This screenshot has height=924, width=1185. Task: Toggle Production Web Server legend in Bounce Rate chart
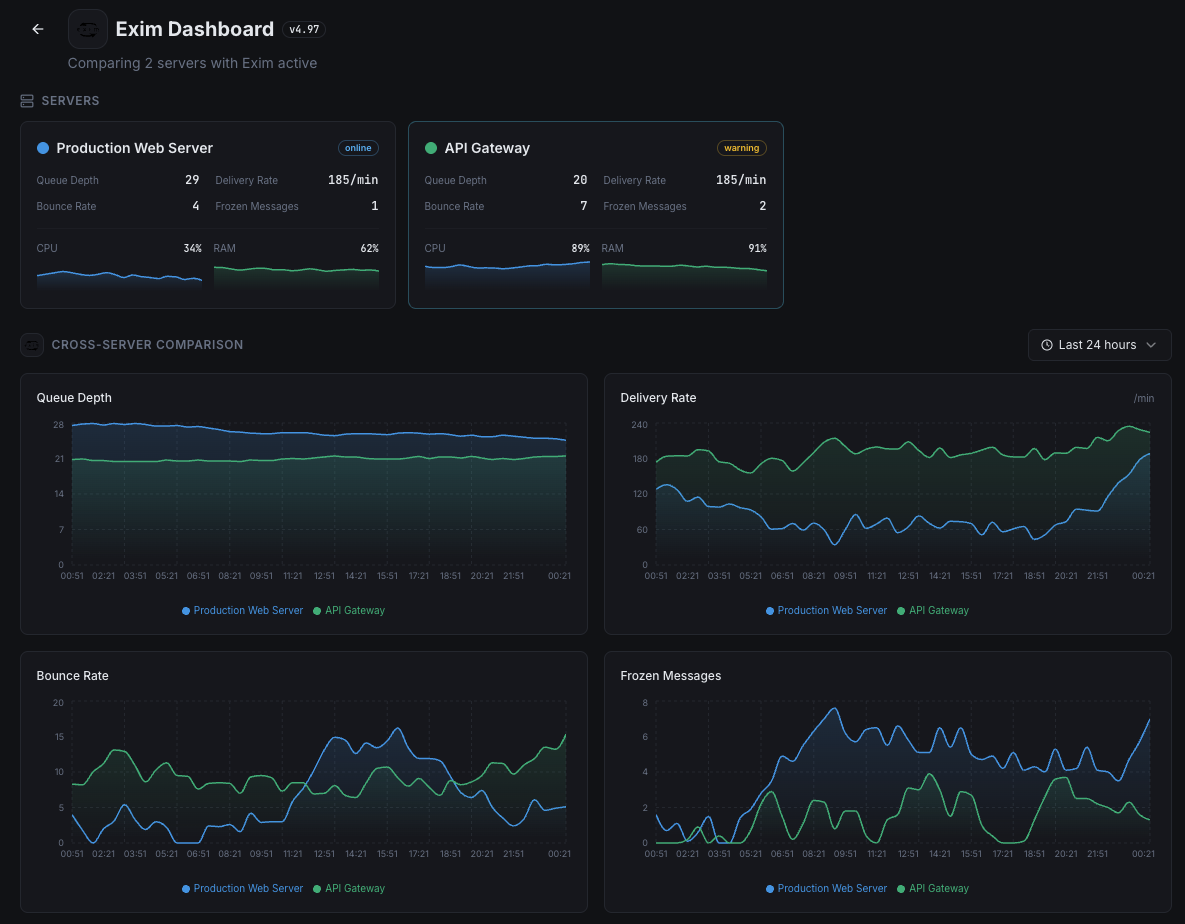click(x=242, y=888)
